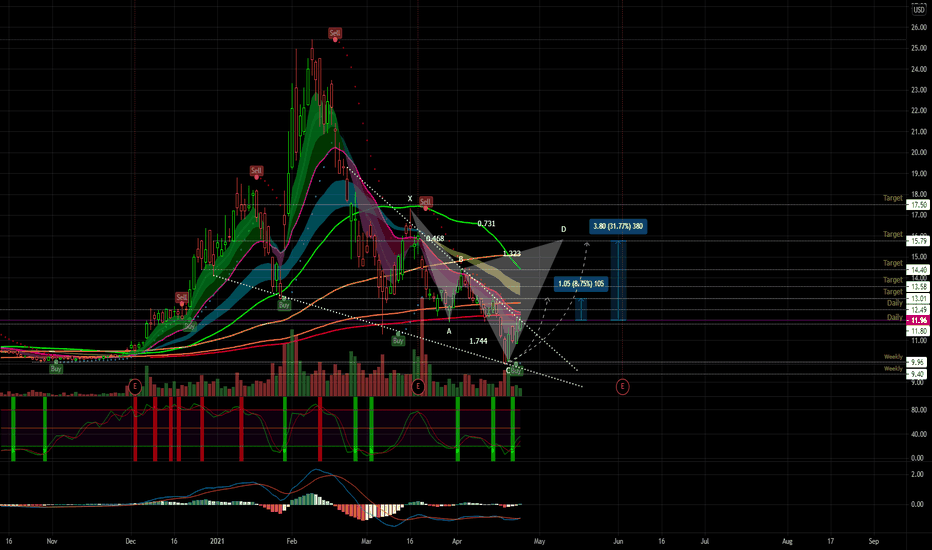Viewport: 932px width, 550px height.
Task: Open the upcoming June earnings E marker
Action: coord(622,386)
